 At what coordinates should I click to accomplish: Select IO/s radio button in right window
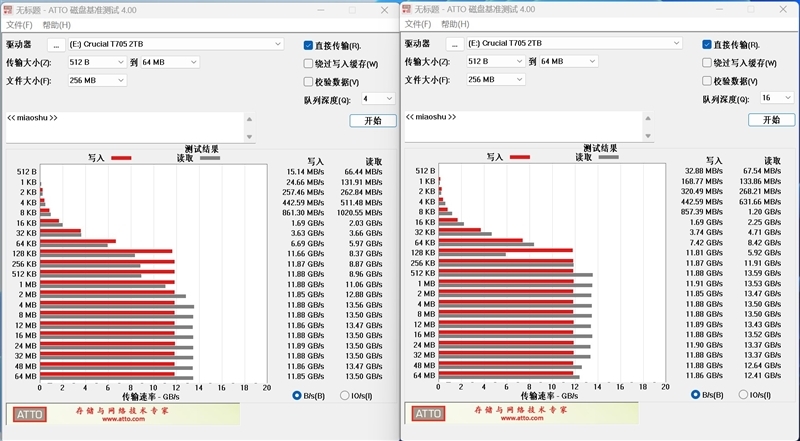743,395
